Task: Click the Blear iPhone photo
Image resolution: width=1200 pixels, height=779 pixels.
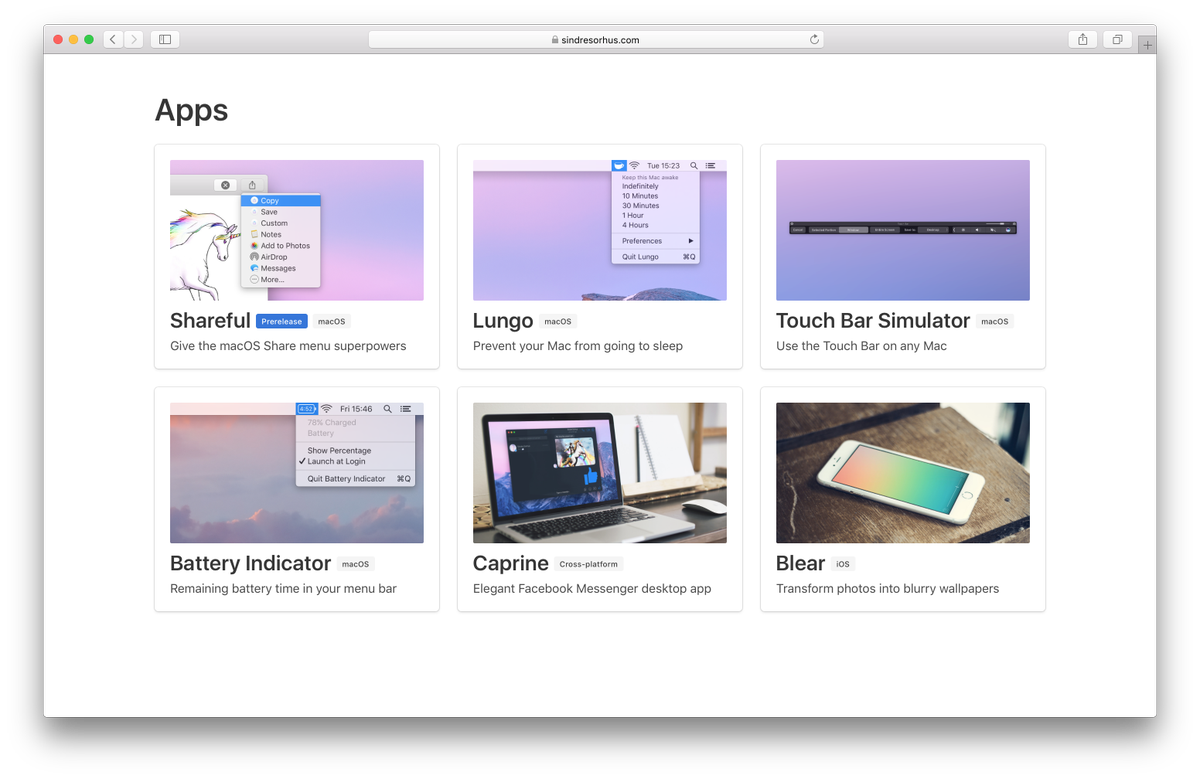Action: click(x=903, y=473)
